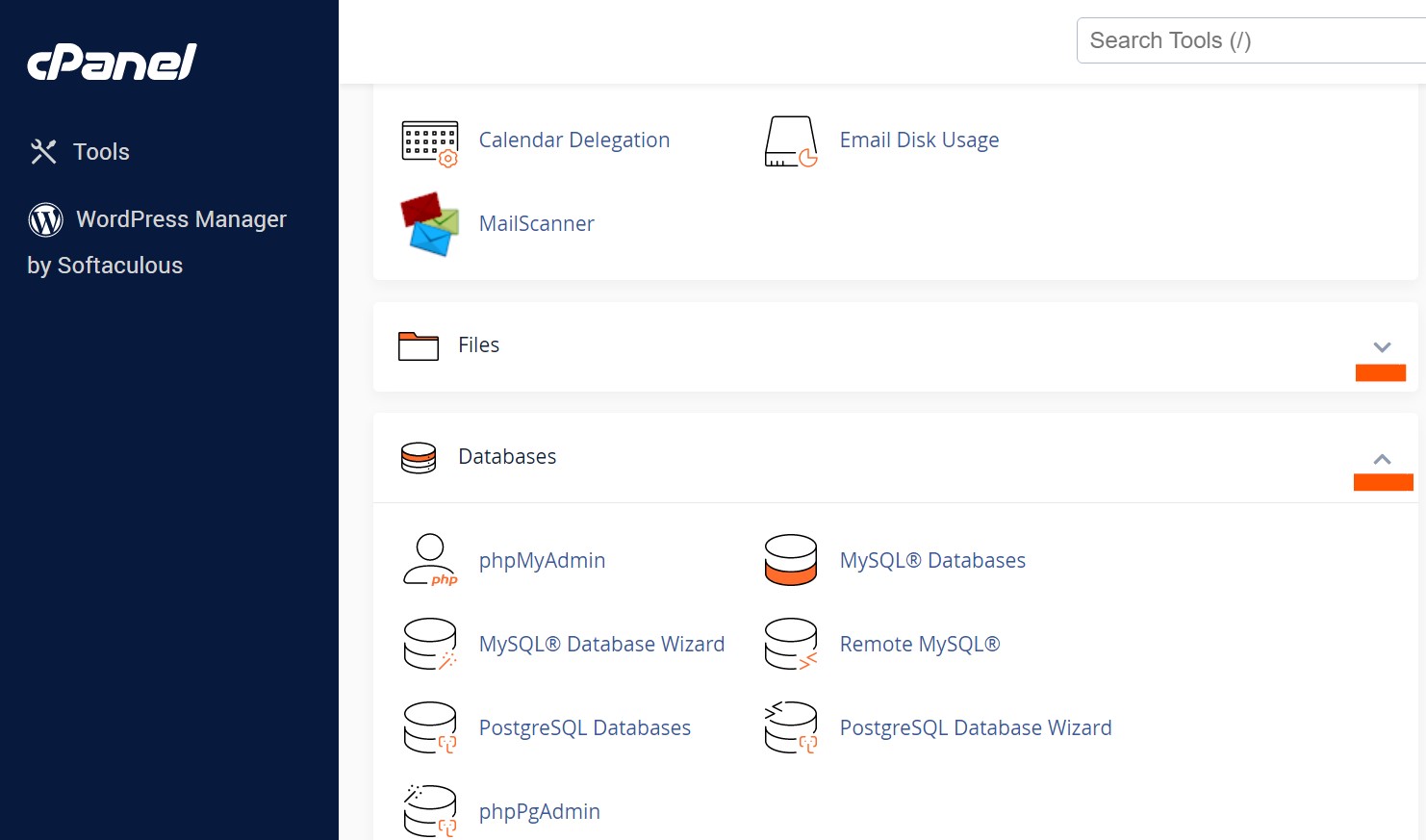Click the PostgreSQL Databases icon
The image size is (1426, 840).
coord(430,727)
